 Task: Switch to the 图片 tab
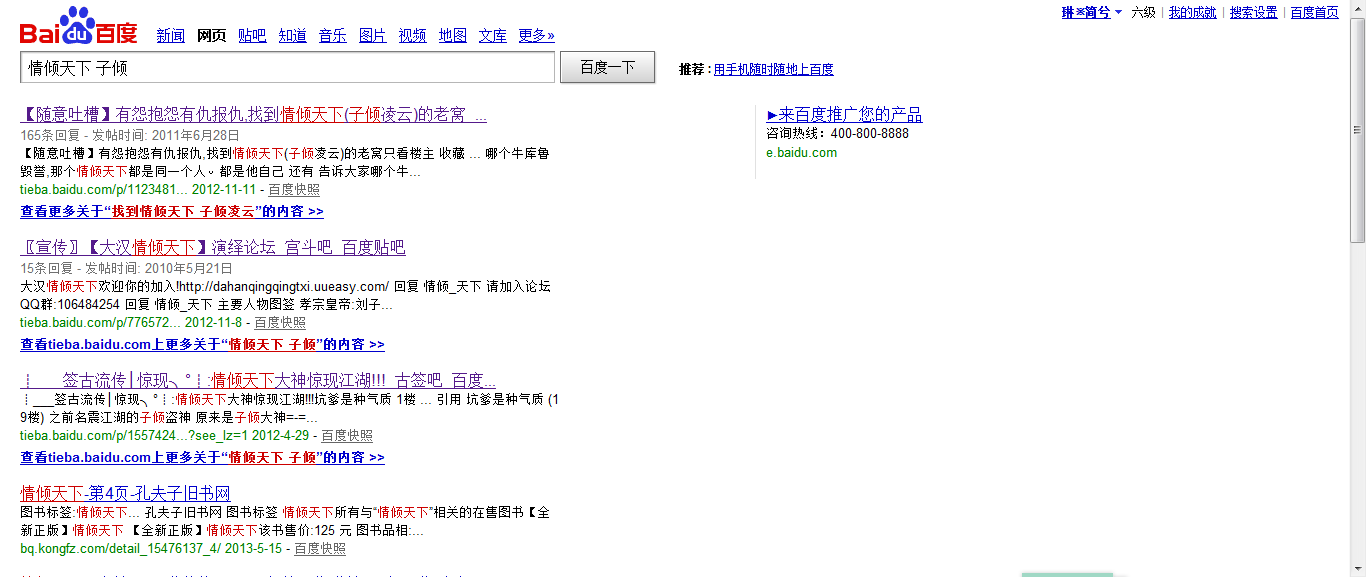pyautogui.click(x=372, y=35)
